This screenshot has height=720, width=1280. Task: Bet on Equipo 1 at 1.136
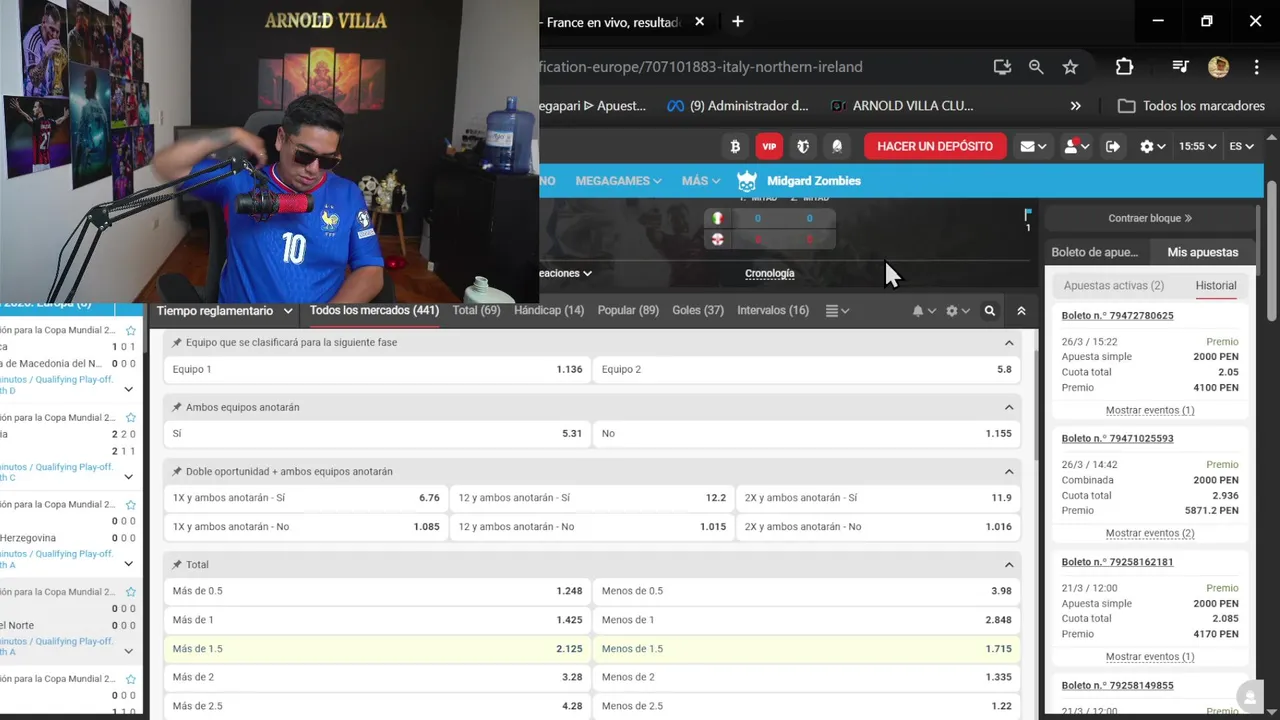(x=377, y=370)
